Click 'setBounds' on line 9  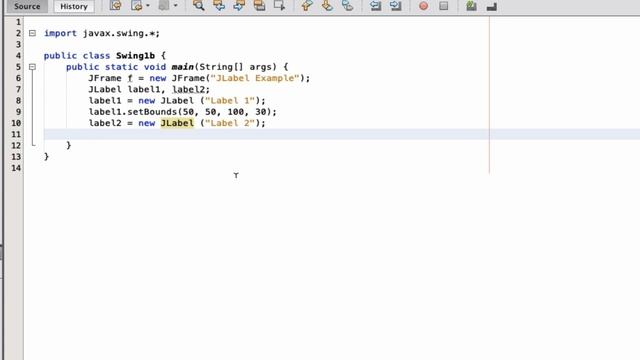(152, 112)
